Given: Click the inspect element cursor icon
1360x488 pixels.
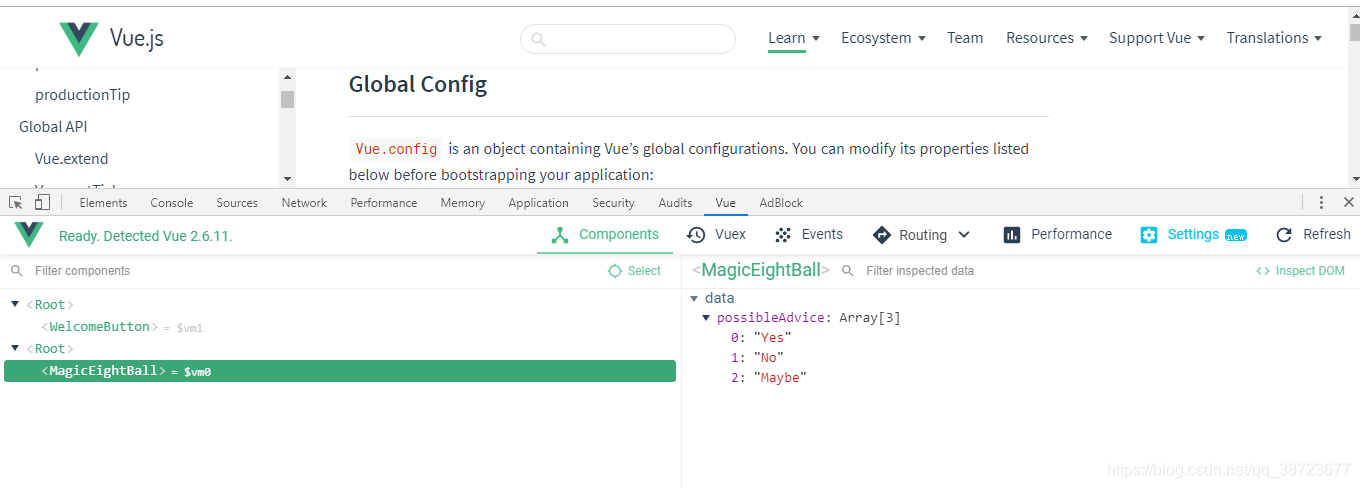Looking at the screenshot, I should click(x=16, y=202).
